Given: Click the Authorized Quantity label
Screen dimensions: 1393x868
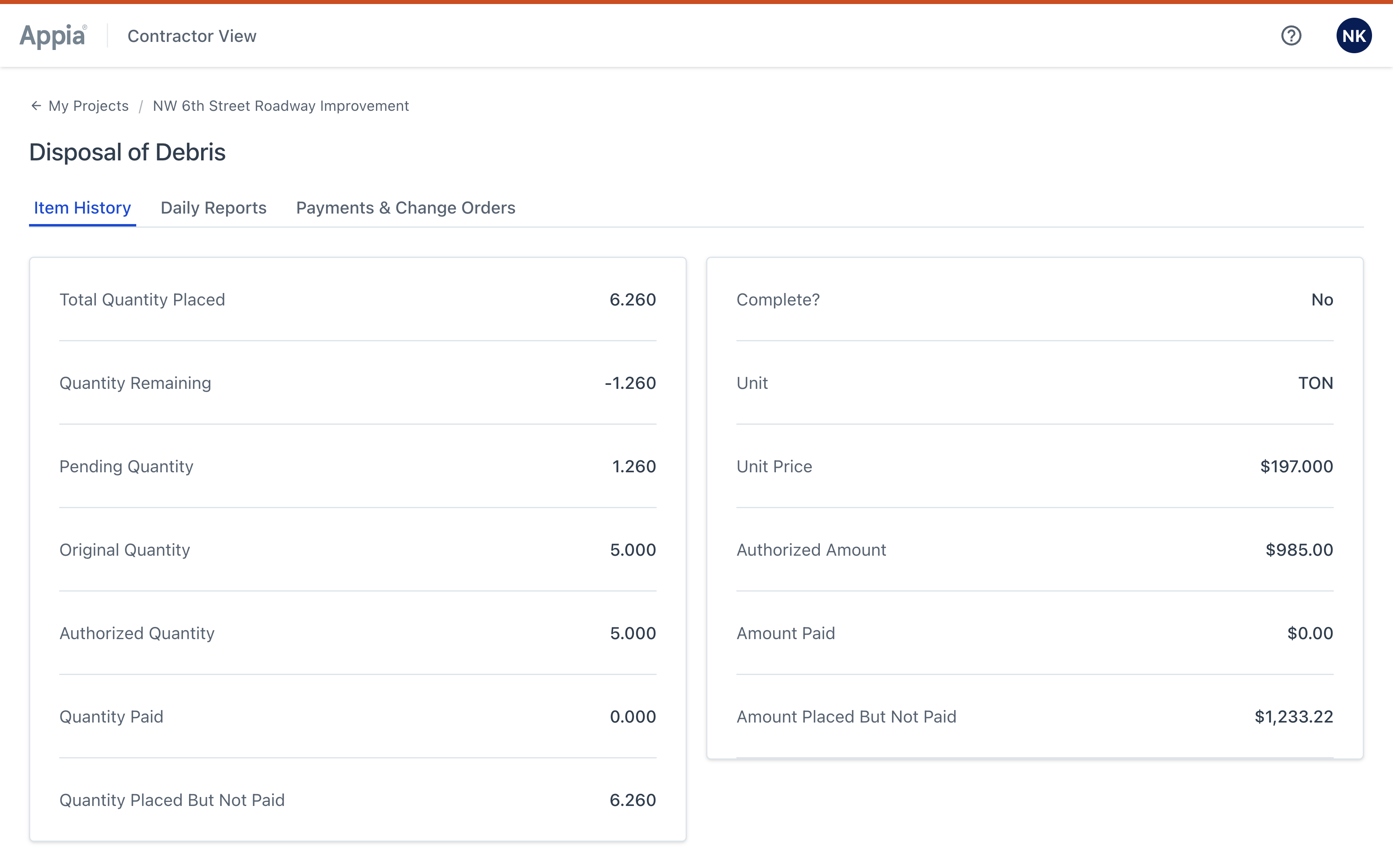Looking at the screenshot, I should click(x=137, y=633).
